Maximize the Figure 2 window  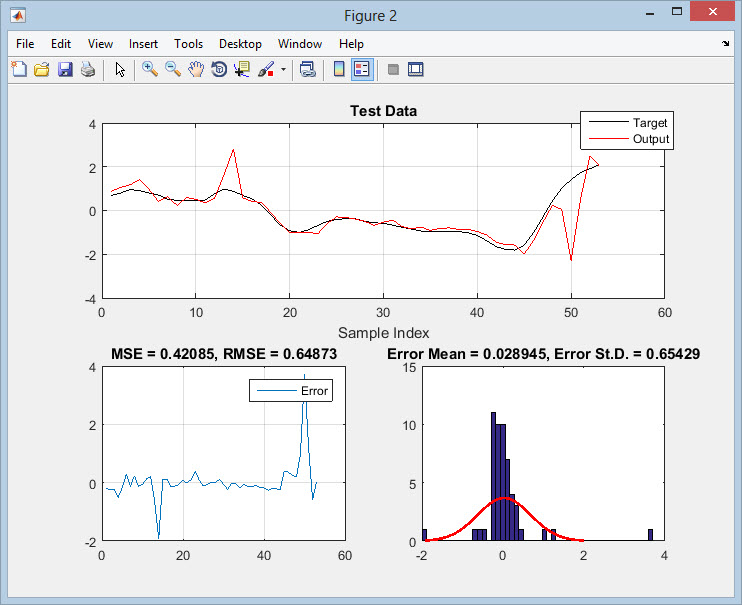click(677, 11)
